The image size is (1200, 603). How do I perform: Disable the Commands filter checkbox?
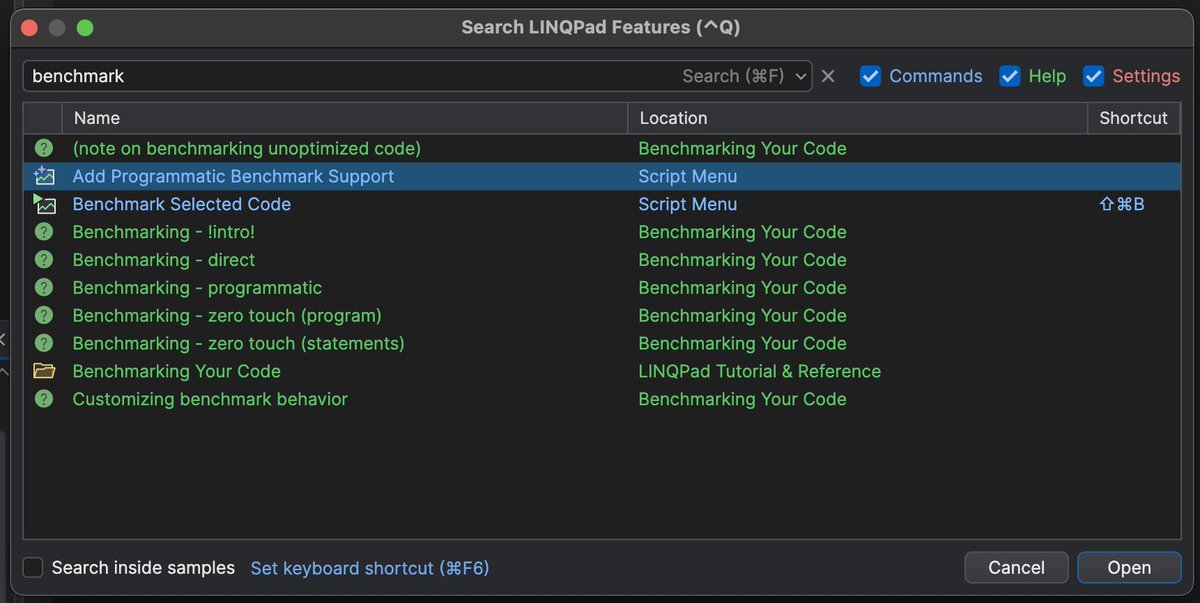870,75
